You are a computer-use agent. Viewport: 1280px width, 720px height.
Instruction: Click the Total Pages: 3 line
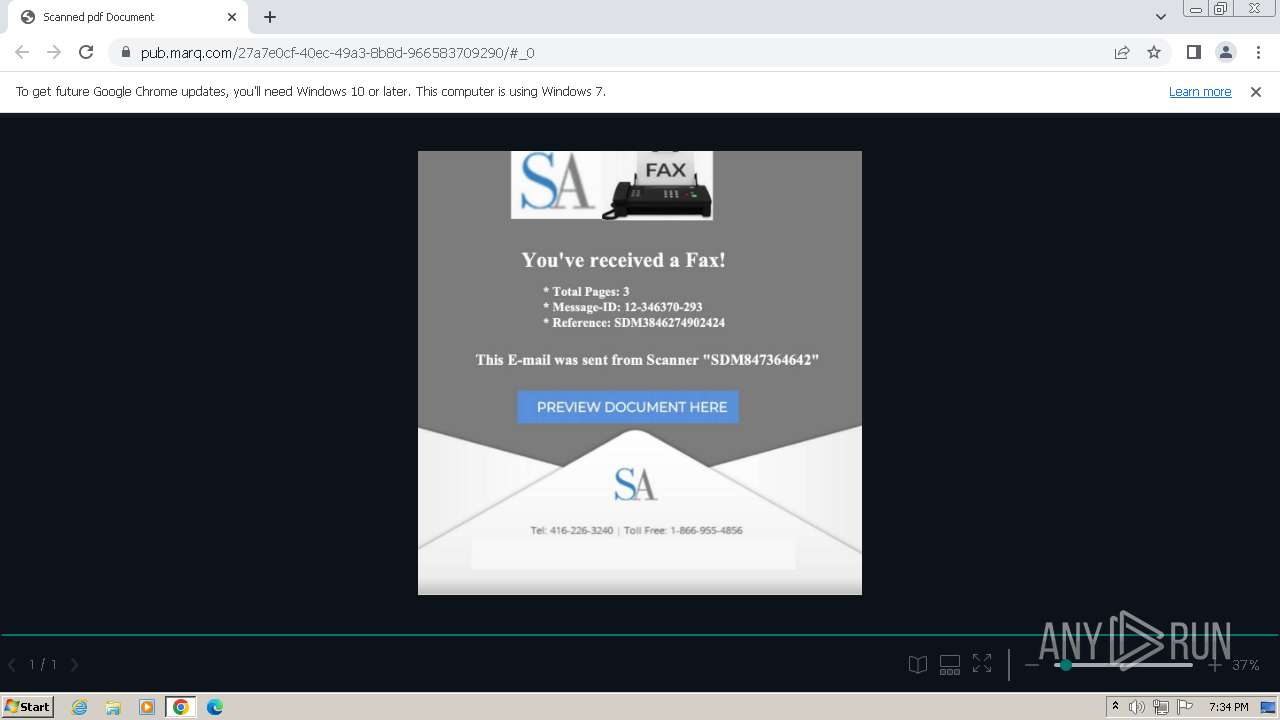pyautogui.click(x=586, y=292)
